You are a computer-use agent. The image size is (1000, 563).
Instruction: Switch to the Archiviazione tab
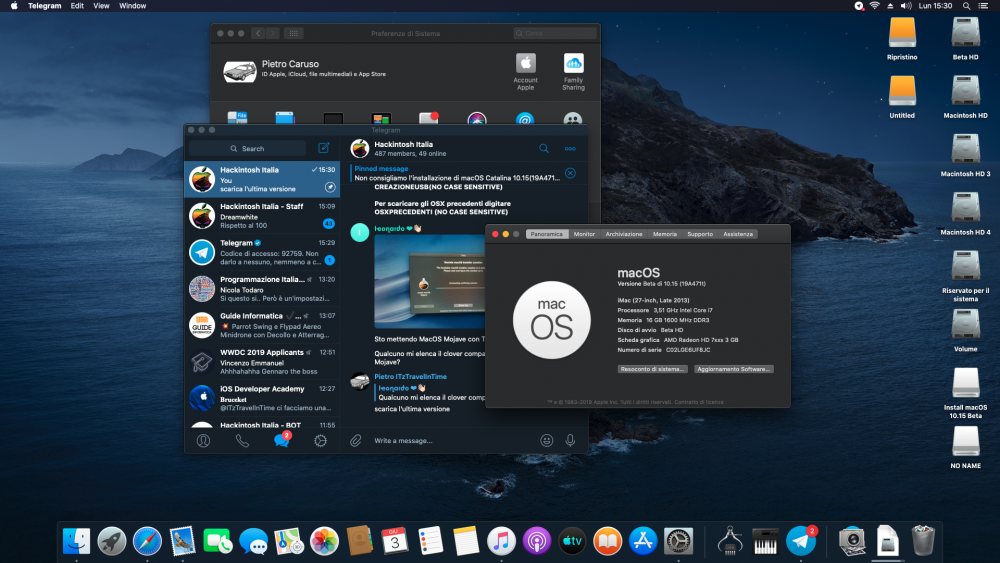pyautogui.click(x=624, y=234)
